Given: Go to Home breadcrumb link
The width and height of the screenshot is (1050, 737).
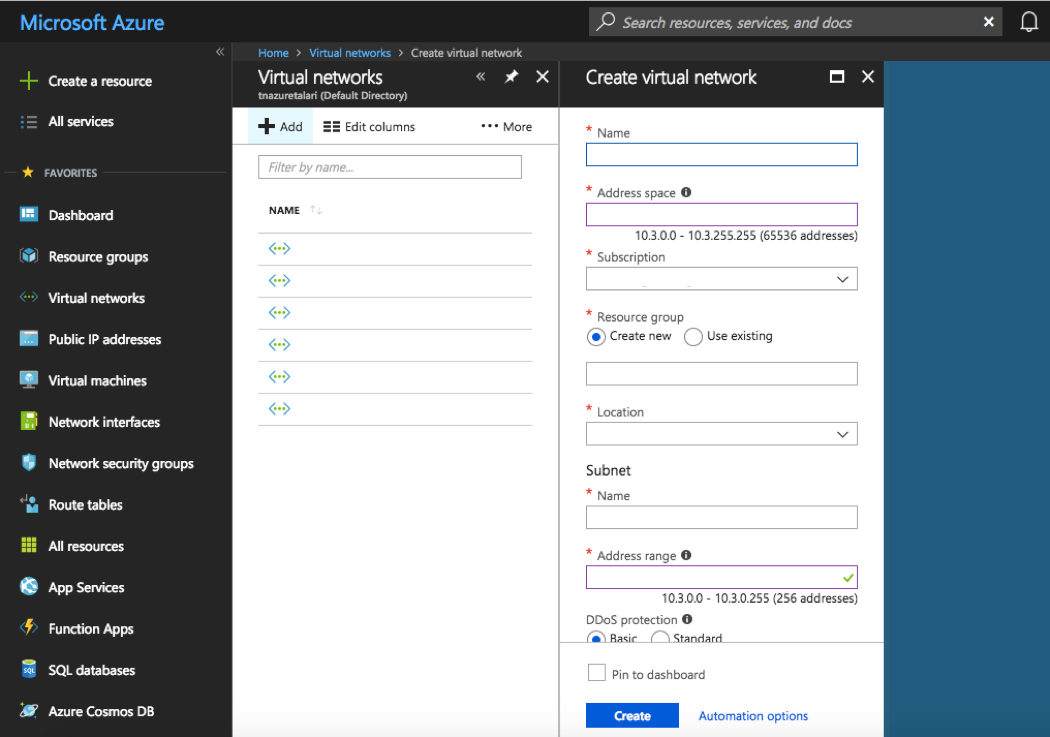Looking at the screenshot, I should point(273,53).
